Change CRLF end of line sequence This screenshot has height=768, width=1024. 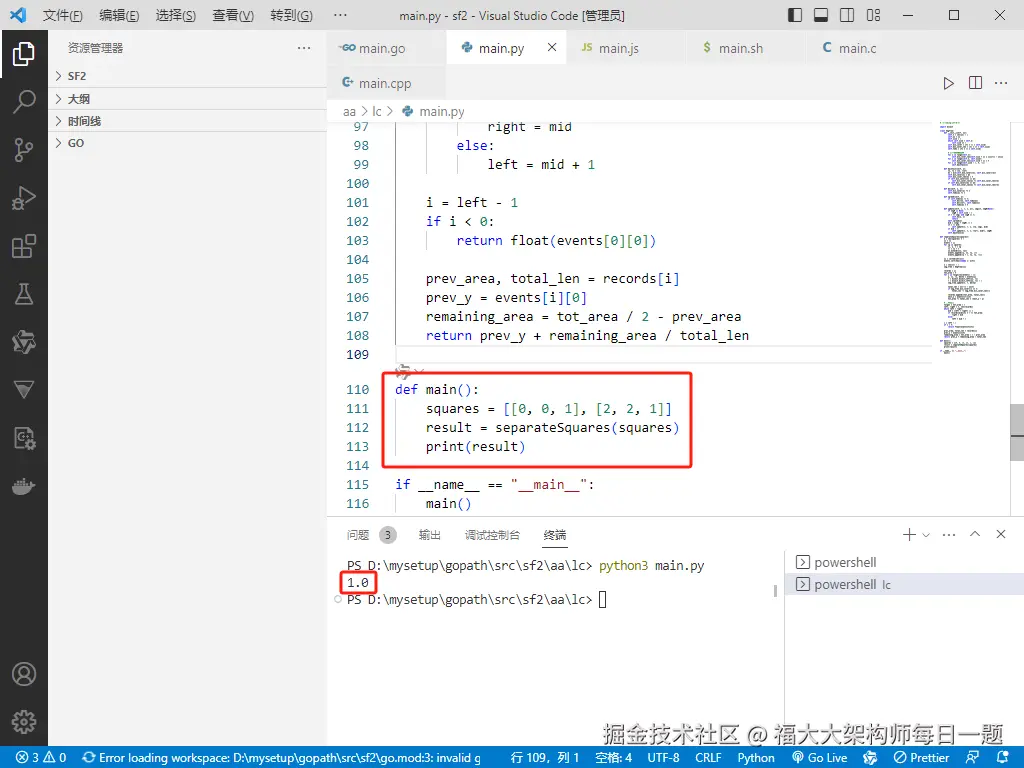[x=708, y=758]
